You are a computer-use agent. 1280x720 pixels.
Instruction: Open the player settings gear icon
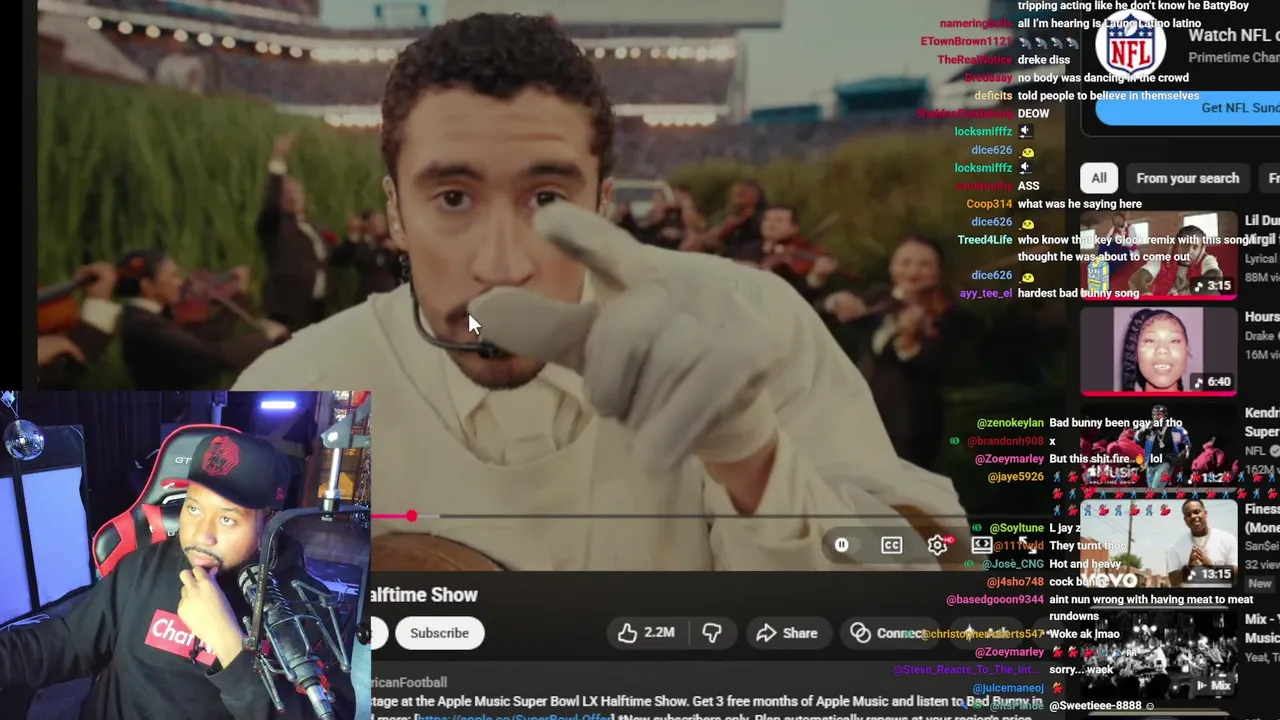[938, 545]
